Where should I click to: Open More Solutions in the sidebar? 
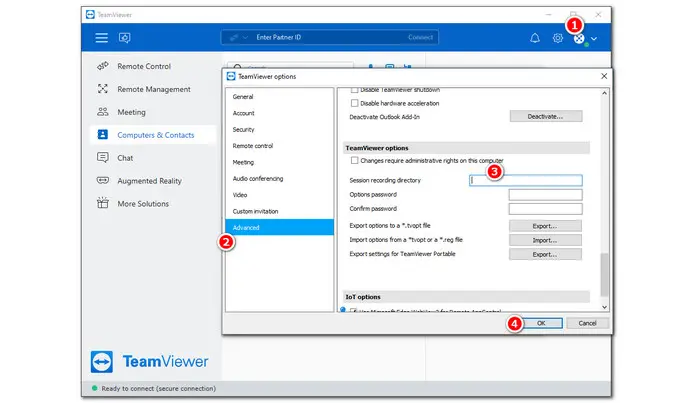(x=143, y=204)
